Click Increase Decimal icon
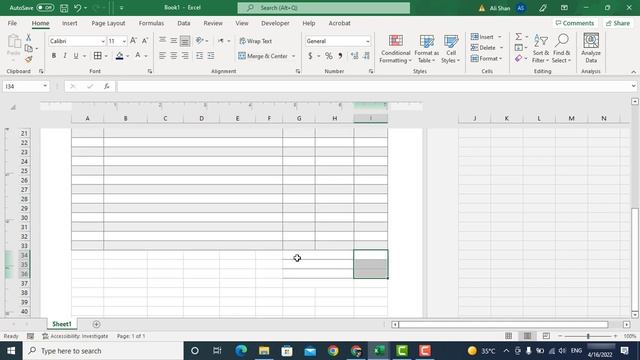The width and height of the screenshot is (640, 360). pos(354,56)
